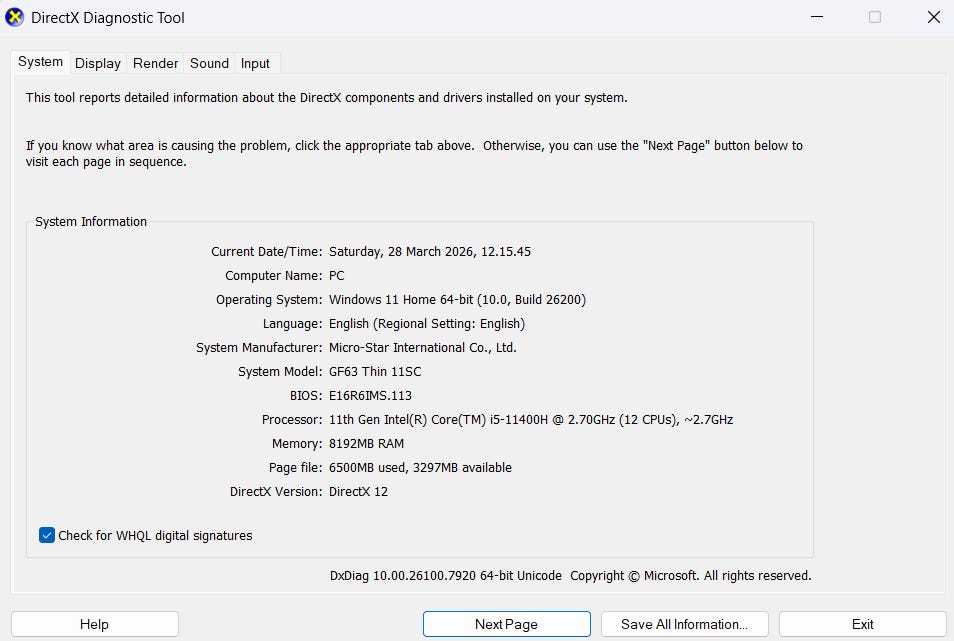Select the Sound tab
This screenshot has width=954, height=641.
pyautogui.click(x=209, y=63)
